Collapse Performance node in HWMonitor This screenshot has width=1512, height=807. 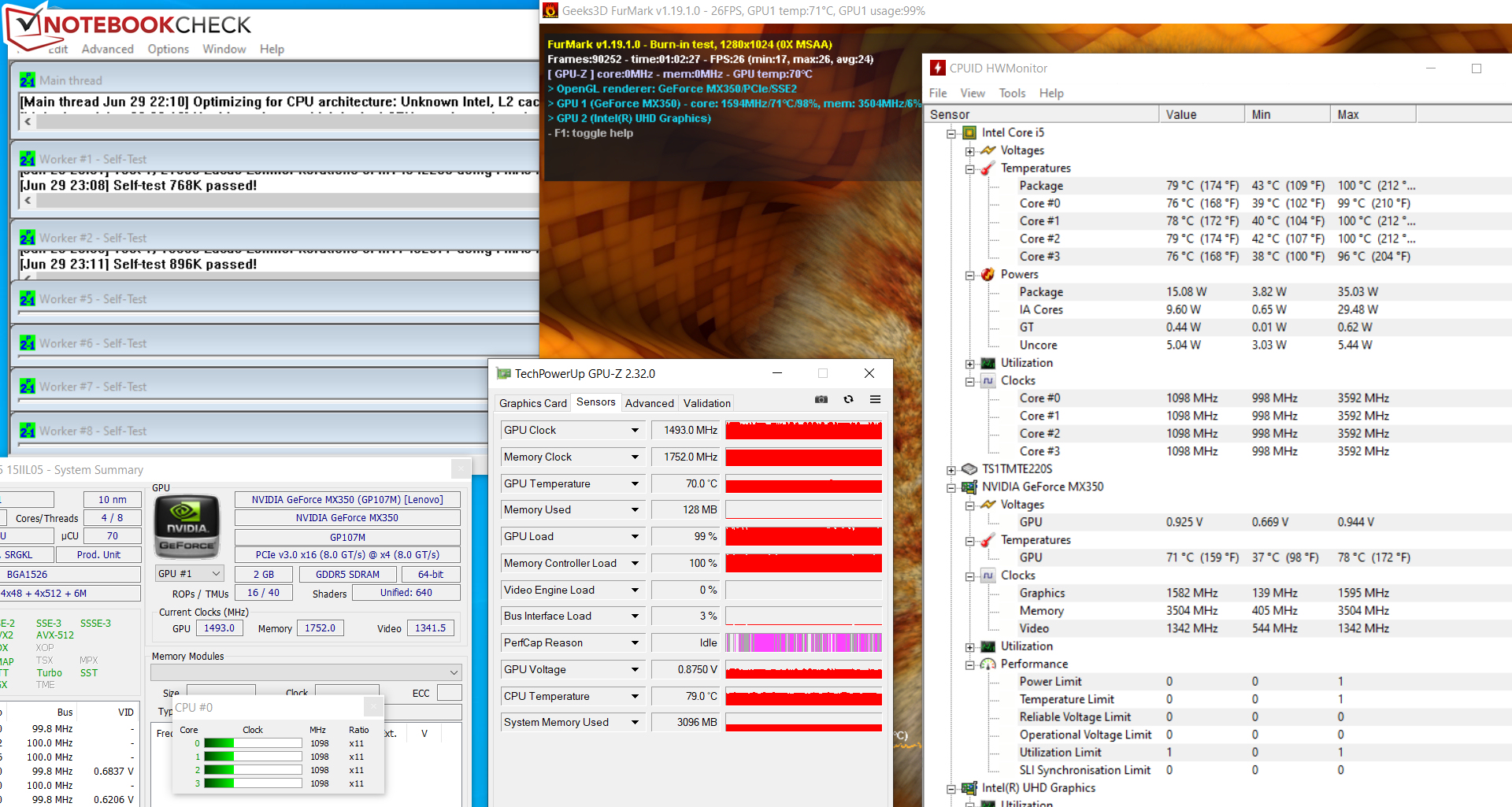click(x=969, y=664)
